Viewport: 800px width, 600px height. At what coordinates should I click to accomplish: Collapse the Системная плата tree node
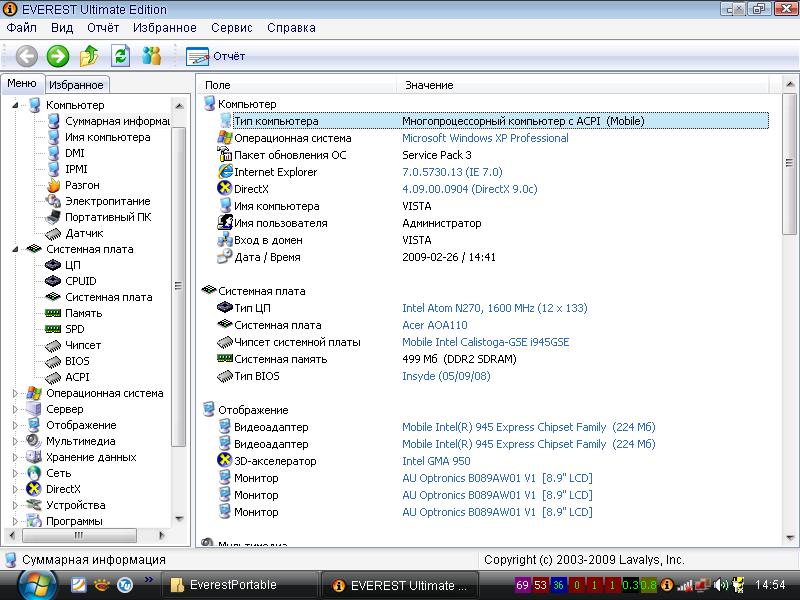click(15, 249)
